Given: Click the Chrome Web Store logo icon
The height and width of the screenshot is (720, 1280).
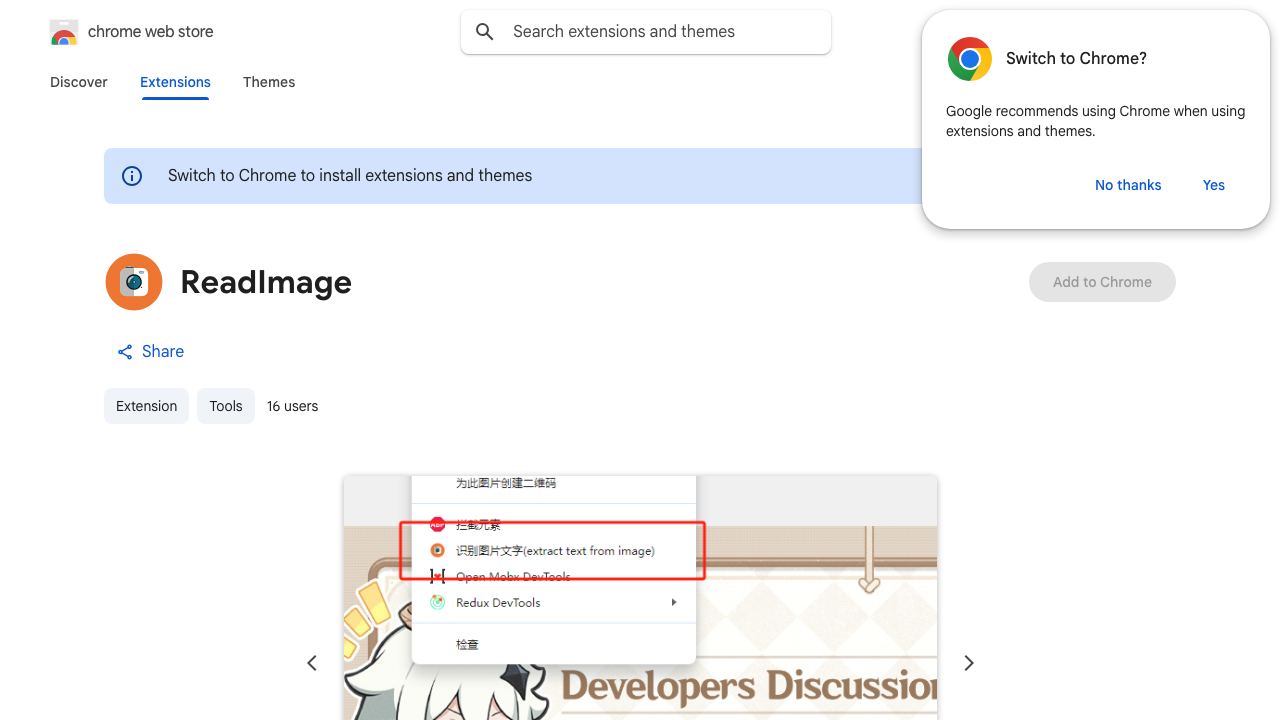Looking at the screenshot, I should point(64,32).
